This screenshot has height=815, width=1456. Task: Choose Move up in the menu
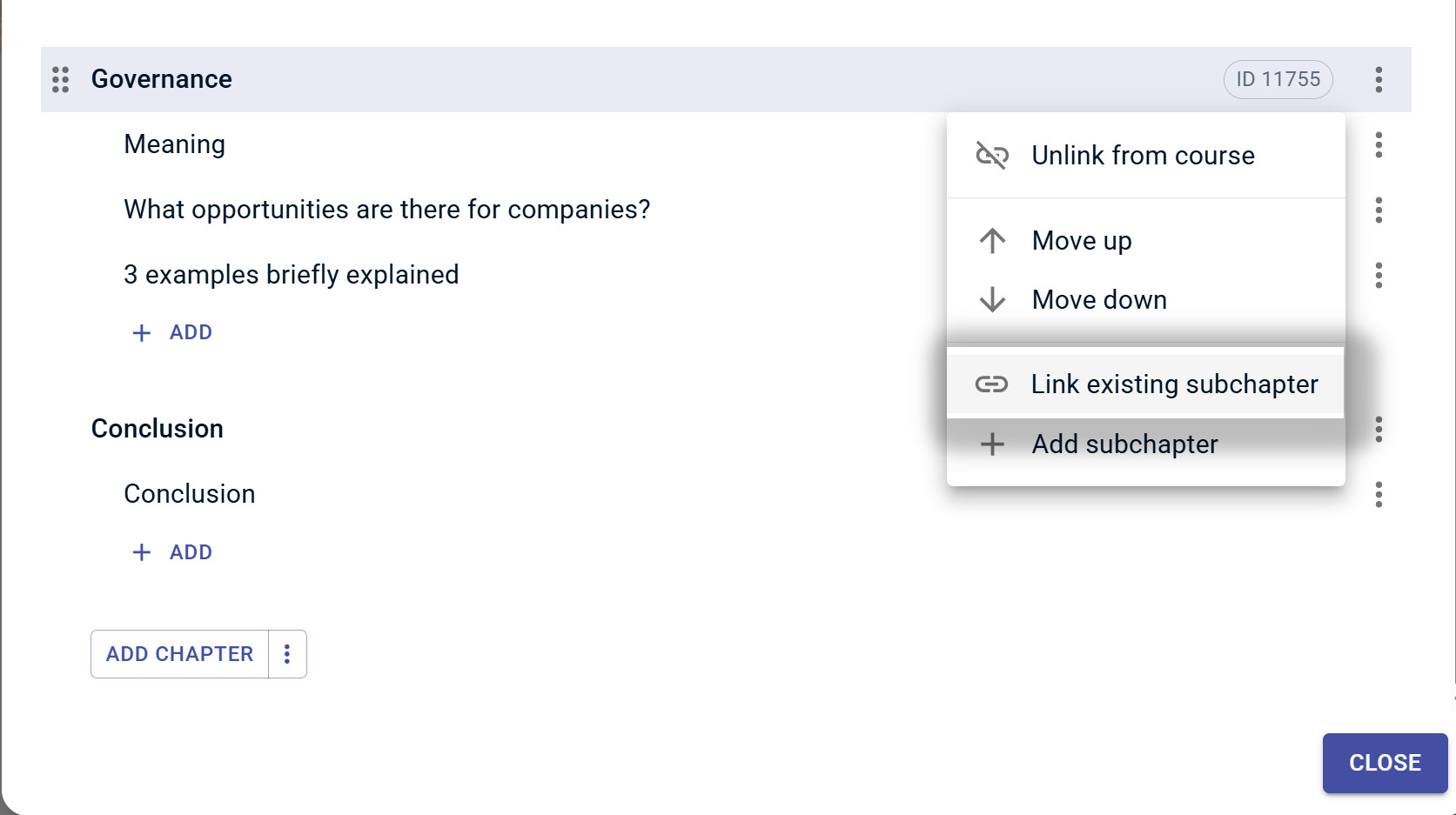click(x=1082, y=240)
